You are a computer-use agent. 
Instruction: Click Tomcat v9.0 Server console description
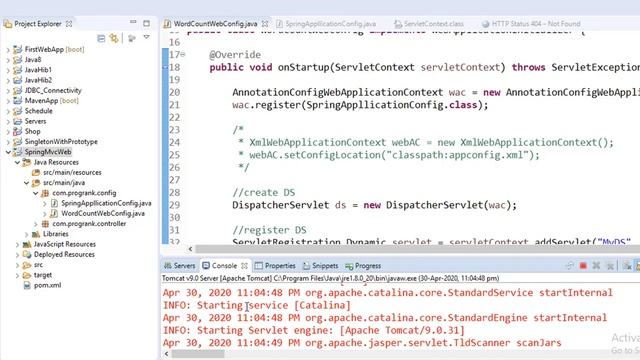(x=331, y=278)
